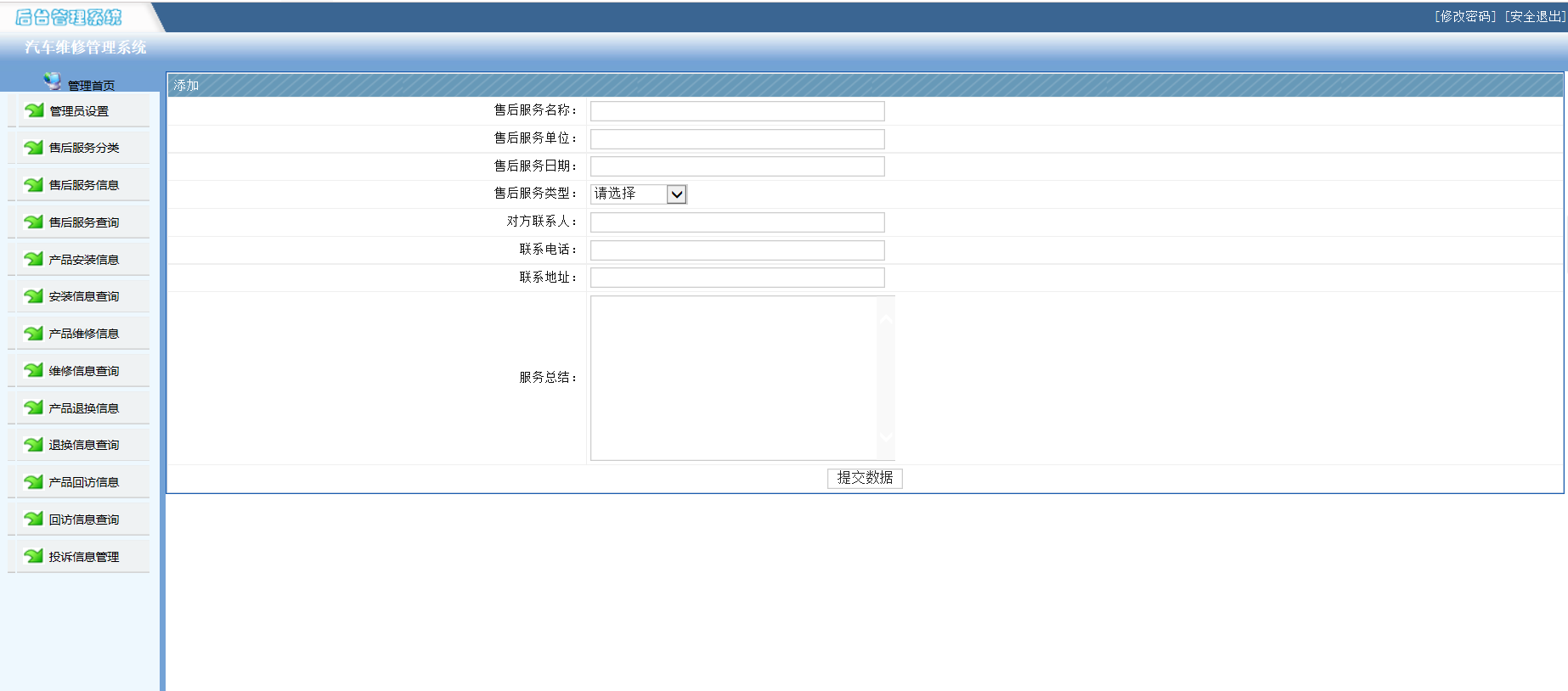The image size is (1568, 691).
Task: Click inside the 服务总结 text area
Action: 734,378
